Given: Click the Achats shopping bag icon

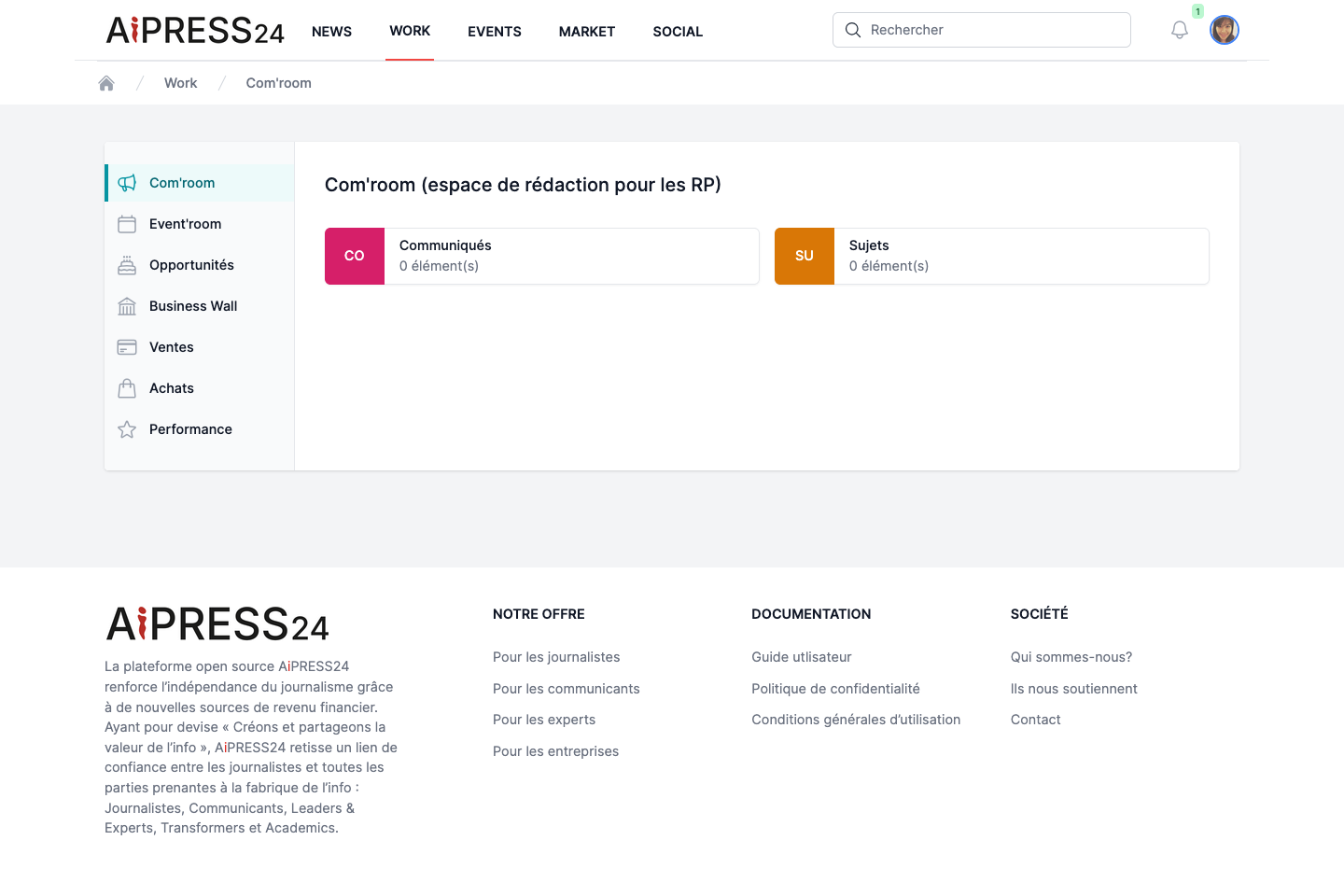Looking at the screenshot, I should pyautogui.click(x=127, y=388).
